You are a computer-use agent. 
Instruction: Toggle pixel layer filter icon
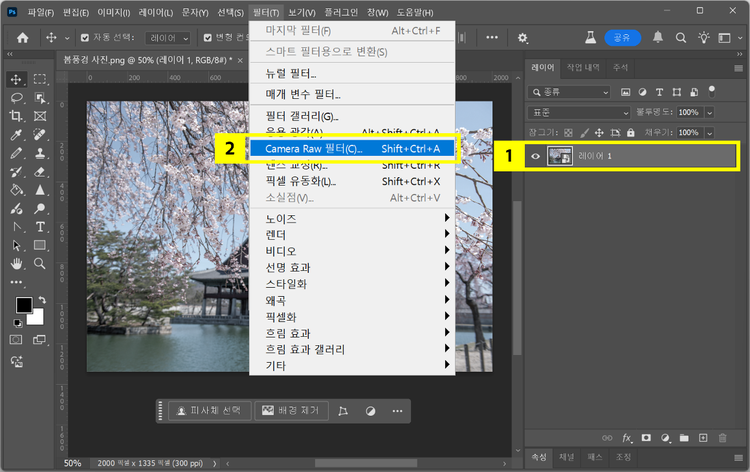pos(625,92)
